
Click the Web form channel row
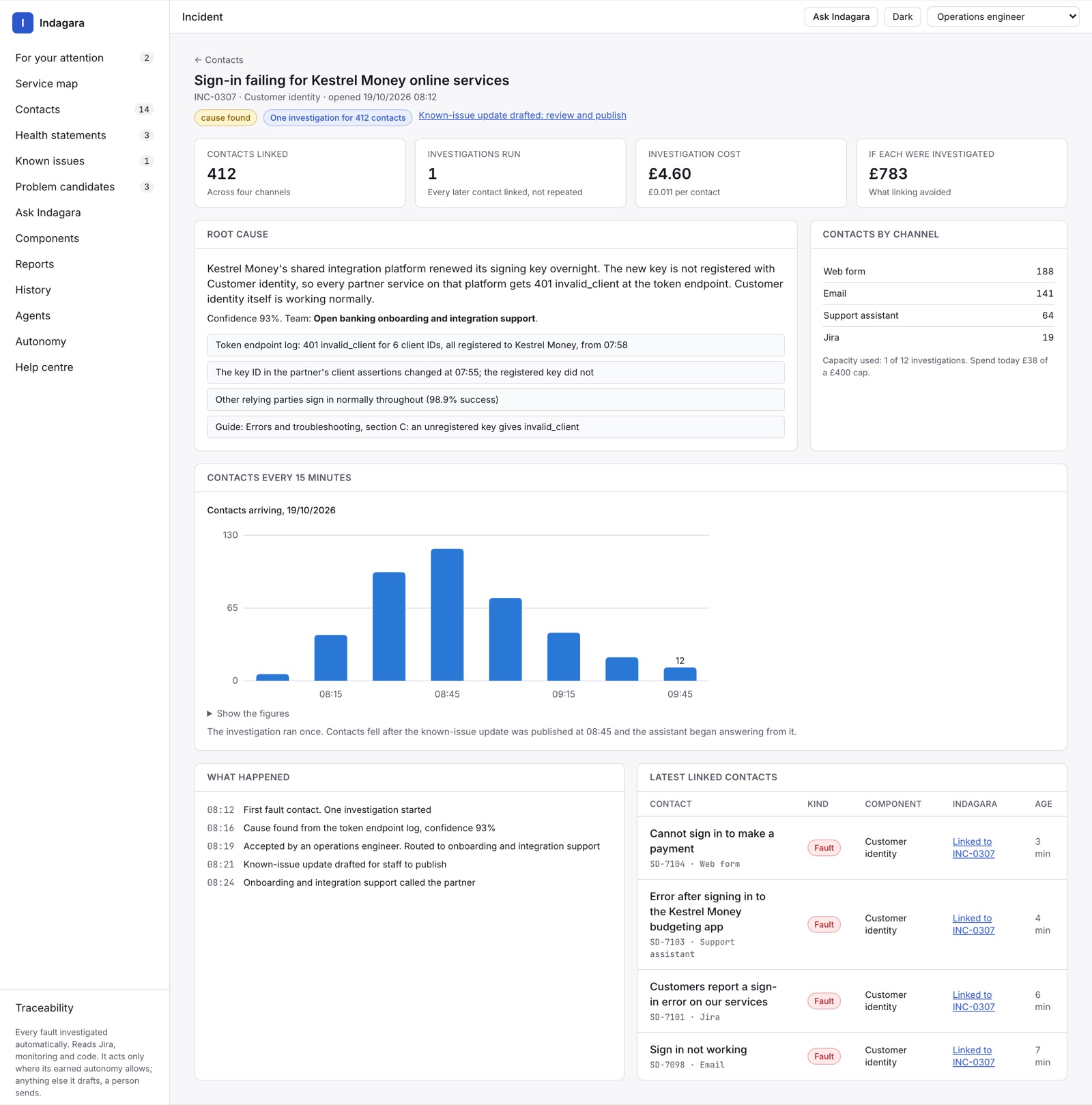tap(938, 272)
